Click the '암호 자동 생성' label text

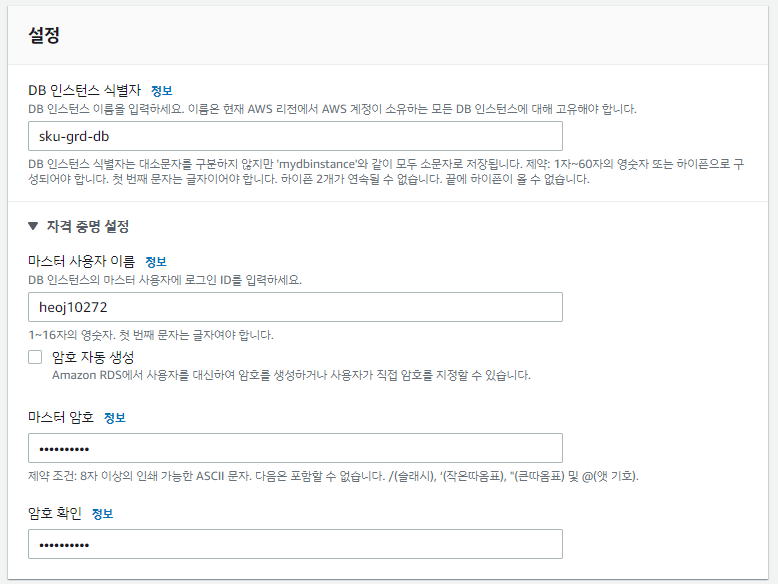93,357
